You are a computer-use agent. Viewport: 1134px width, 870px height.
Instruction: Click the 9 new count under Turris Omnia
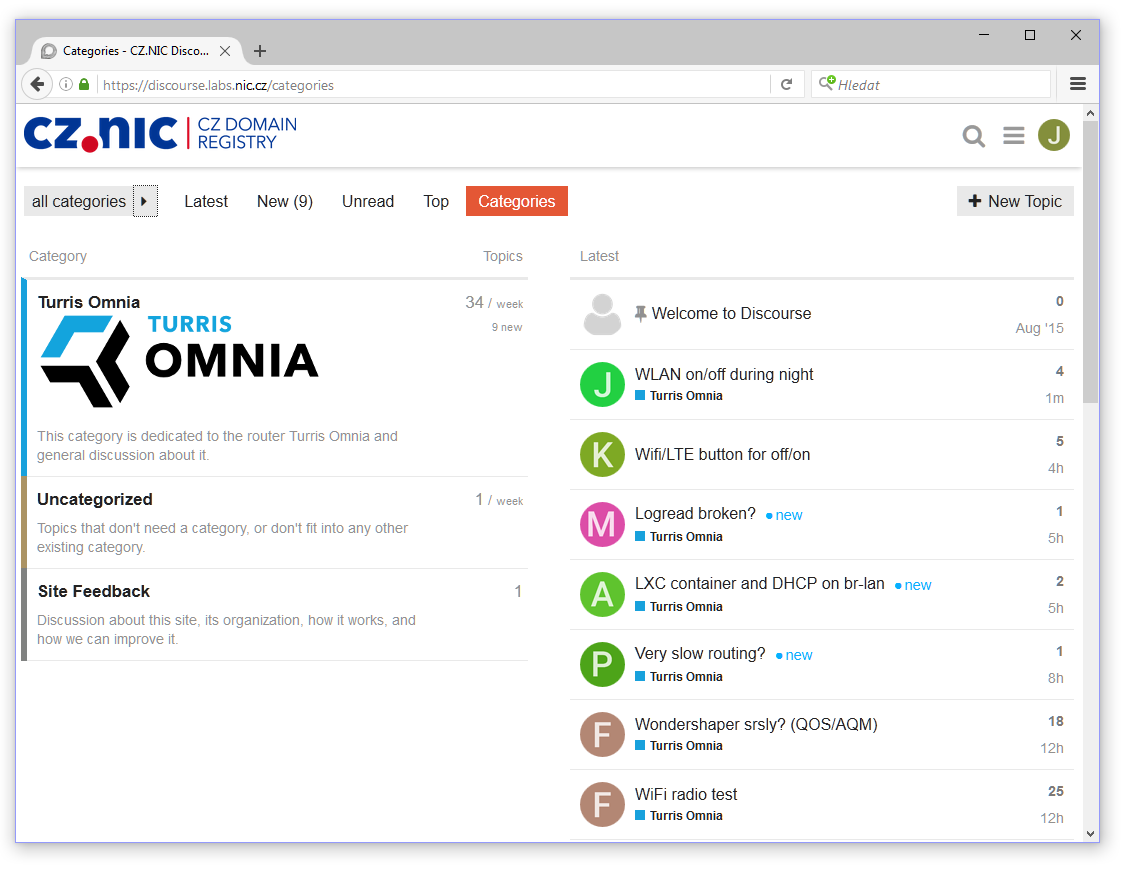point(507,327)
